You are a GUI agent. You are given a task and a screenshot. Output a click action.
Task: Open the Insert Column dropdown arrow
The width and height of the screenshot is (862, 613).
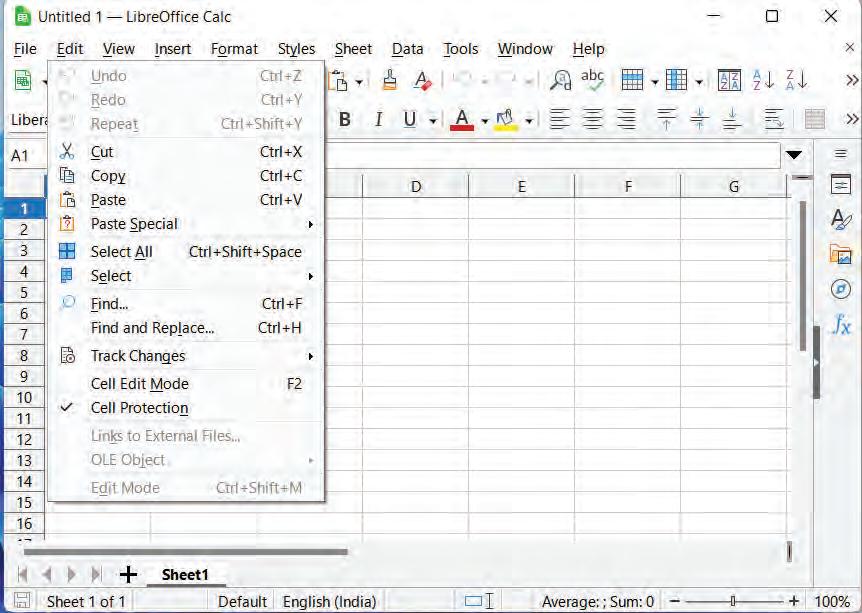click(x=699, y=82)
